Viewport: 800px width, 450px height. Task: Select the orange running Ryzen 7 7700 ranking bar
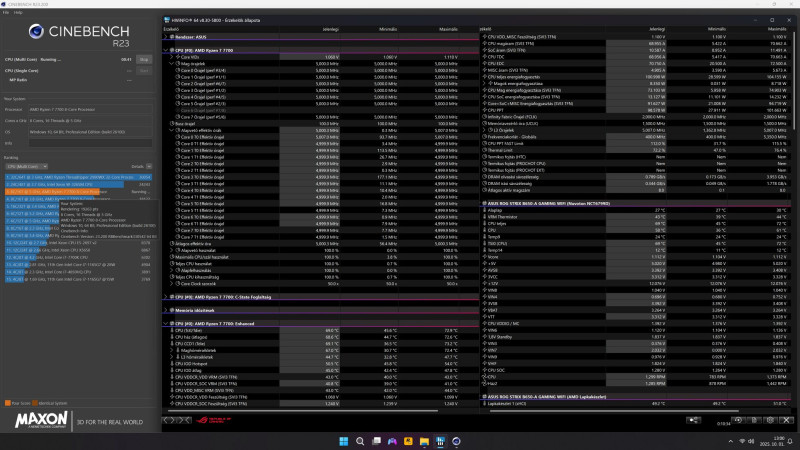point(52,192)
